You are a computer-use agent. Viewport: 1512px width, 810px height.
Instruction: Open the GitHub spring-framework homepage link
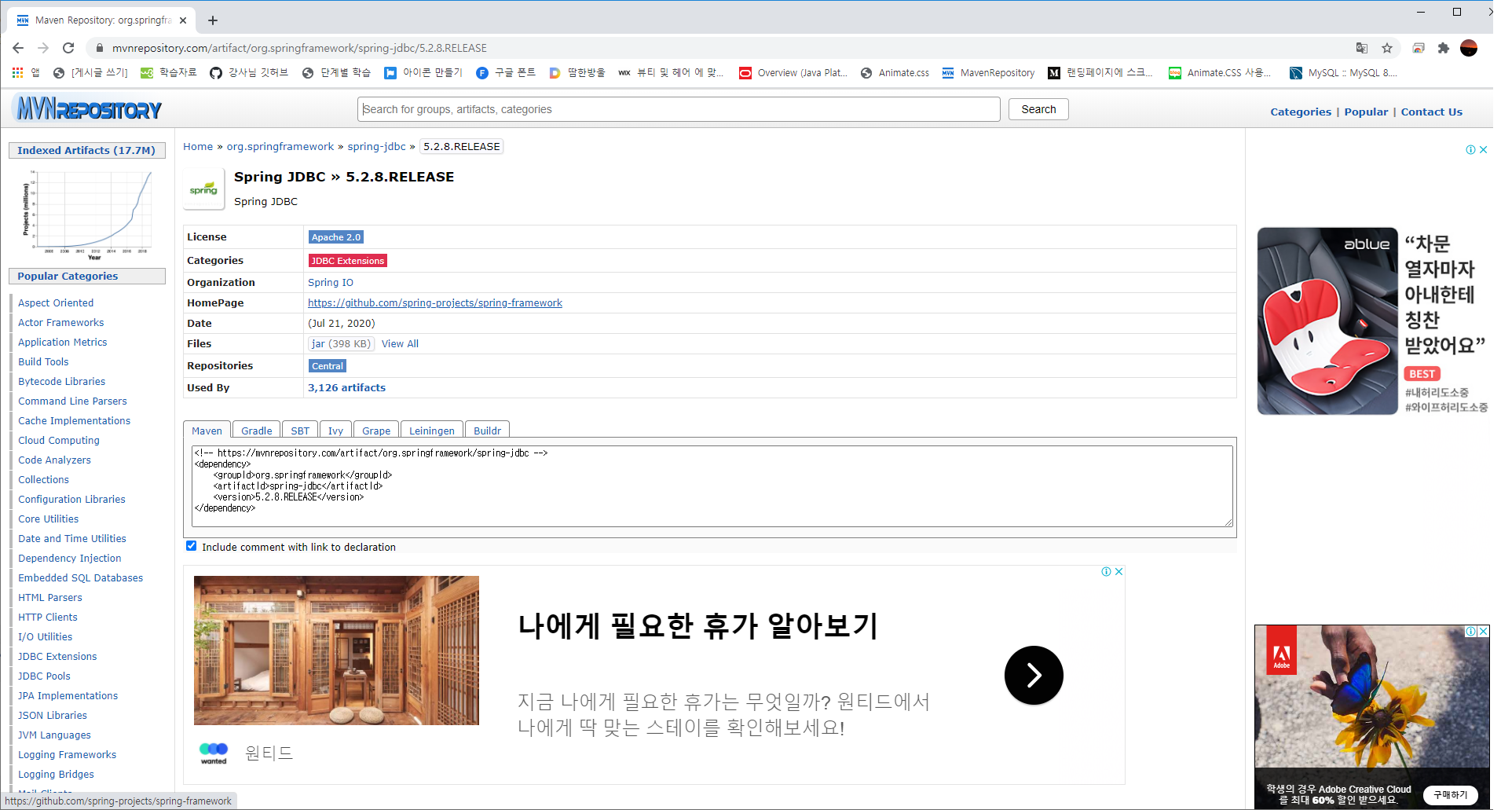point(435,302)
